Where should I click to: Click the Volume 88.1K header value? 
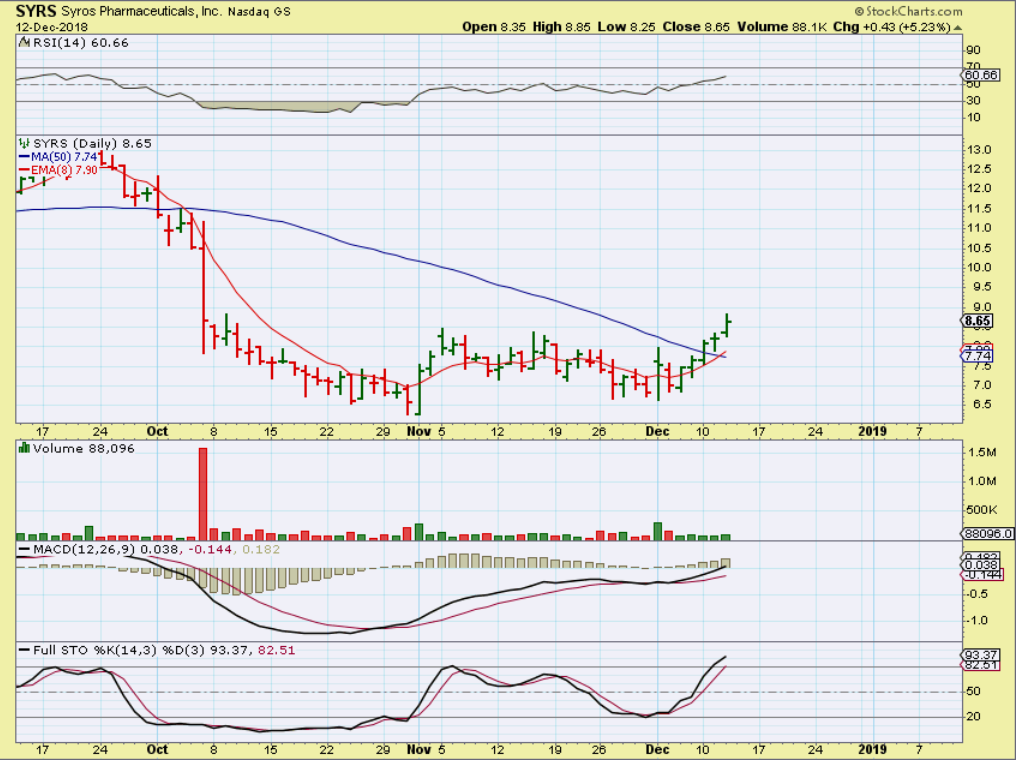point(782,27)
